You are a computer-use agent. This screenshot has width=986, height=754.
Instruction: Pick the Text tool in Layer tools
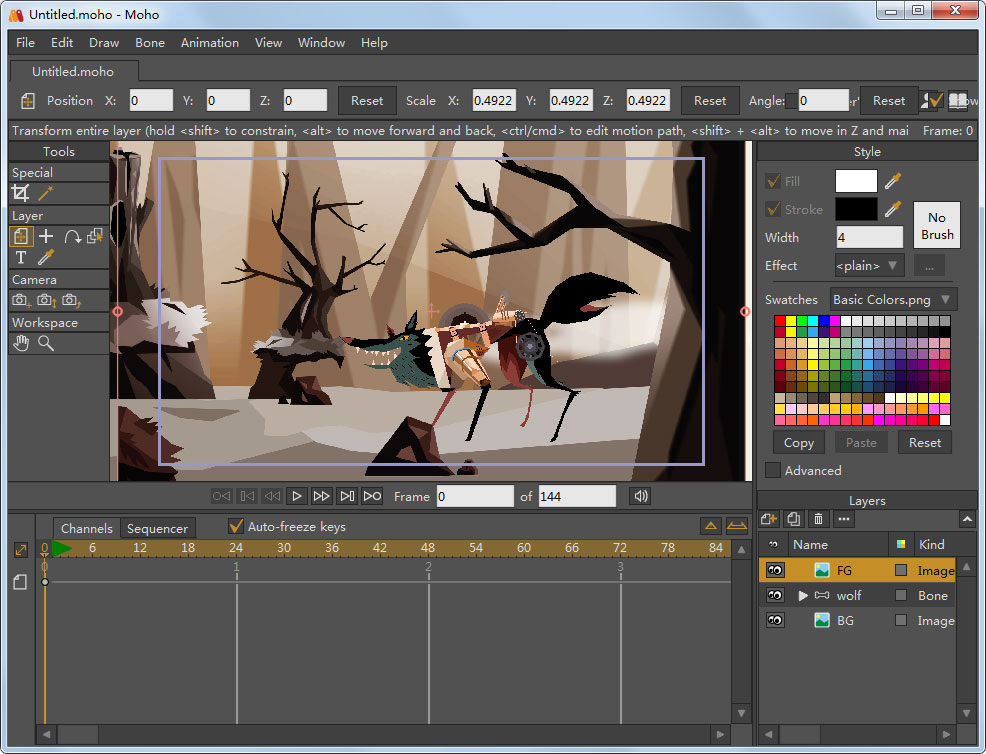(x=20, y=258)
